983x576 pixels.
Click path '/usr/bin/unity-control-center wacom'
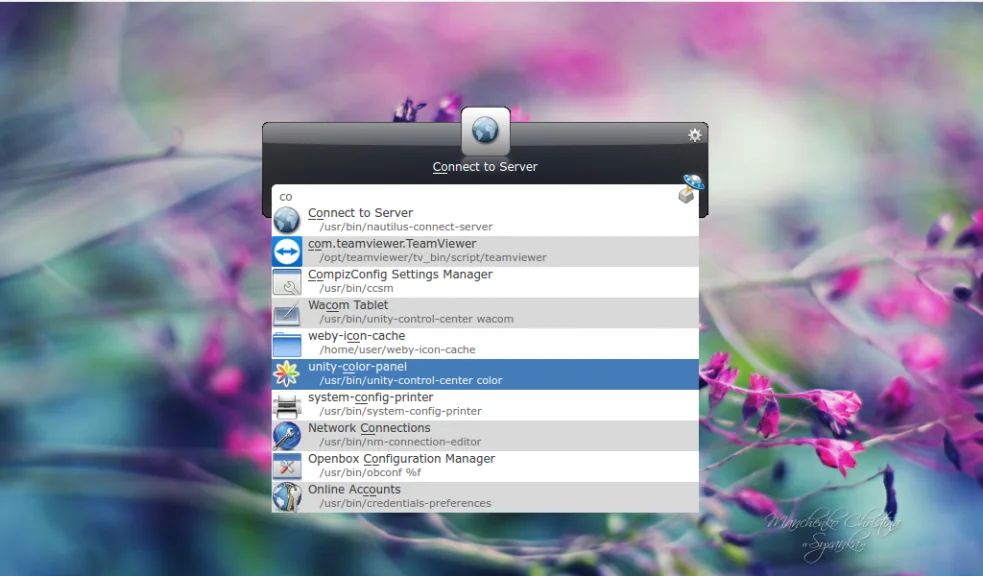417,319
